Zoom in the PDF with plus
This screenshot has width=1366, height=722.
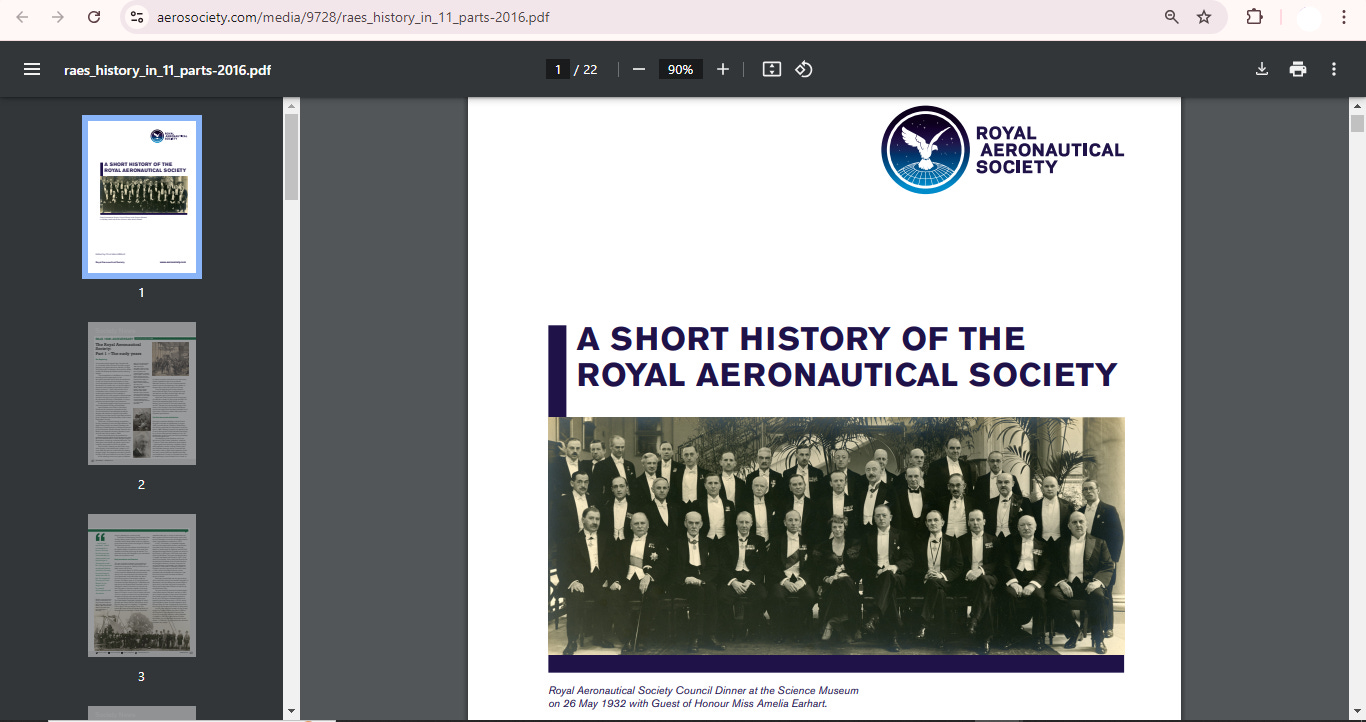[x=723, y=69]
